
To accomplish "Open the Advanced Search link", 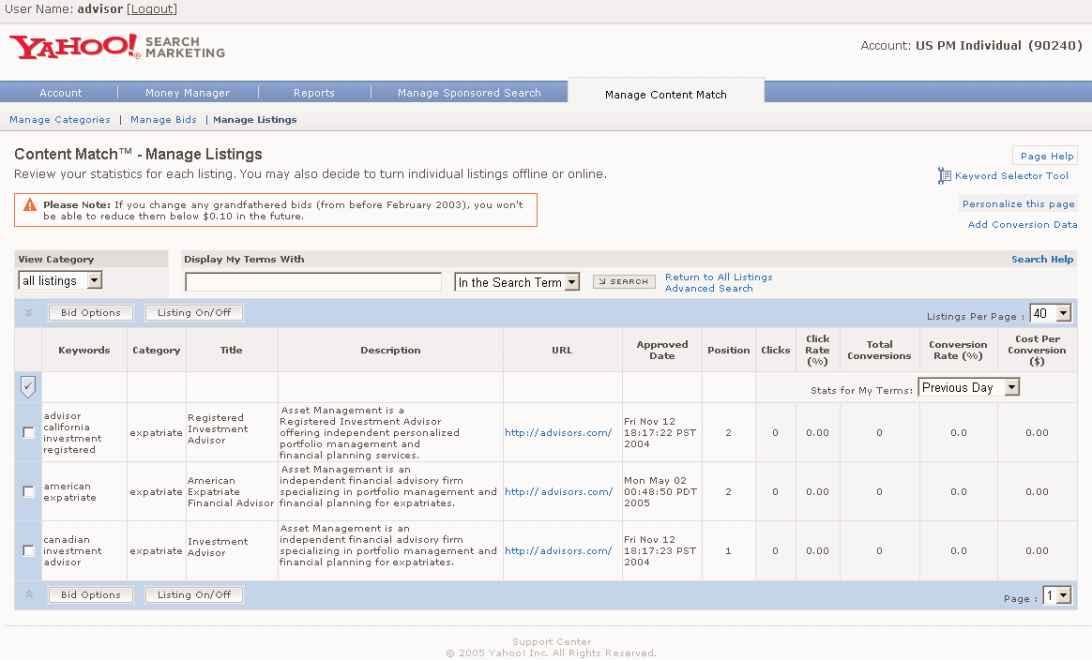I will coord(708,288).
